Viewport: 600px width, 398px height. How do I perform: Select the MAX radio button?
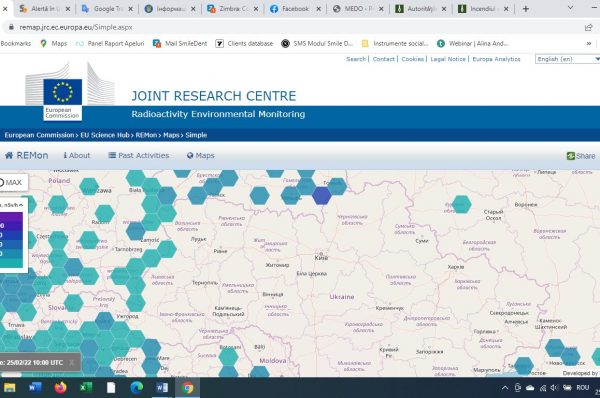pos(1,183)
